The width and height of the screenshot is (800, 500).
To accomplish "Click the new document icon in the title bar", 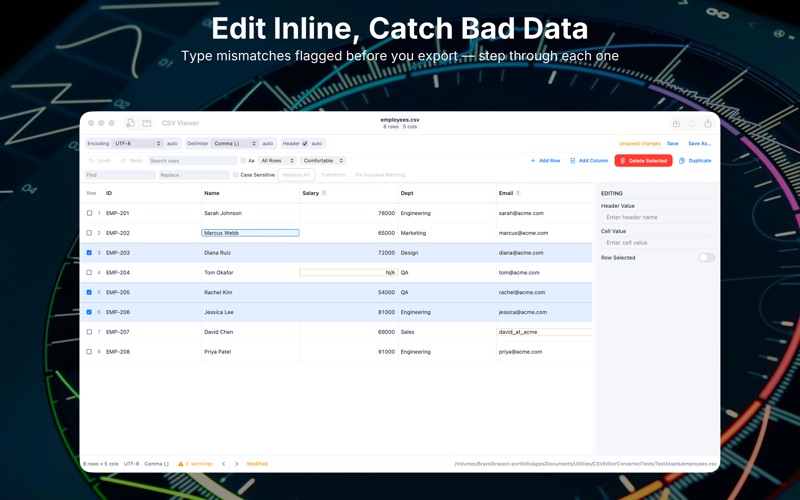I will point(131,123).
